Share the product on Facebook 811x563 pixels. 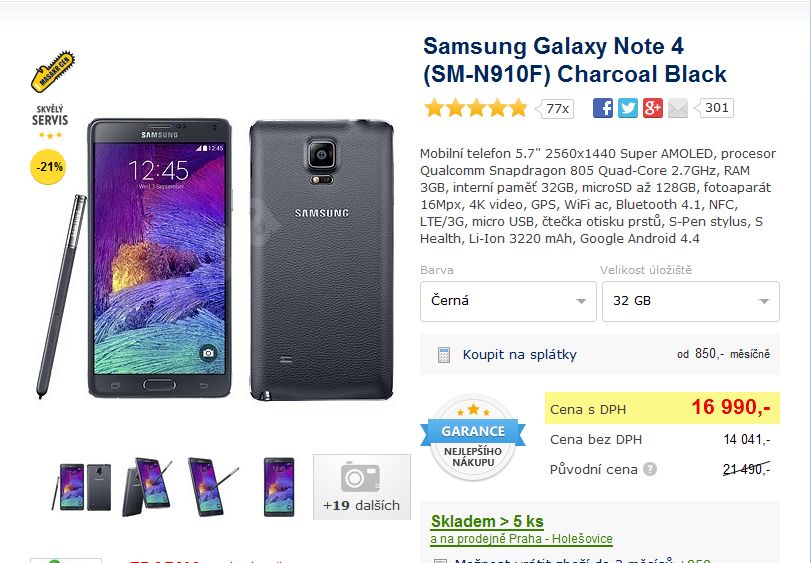pos(602,108)
